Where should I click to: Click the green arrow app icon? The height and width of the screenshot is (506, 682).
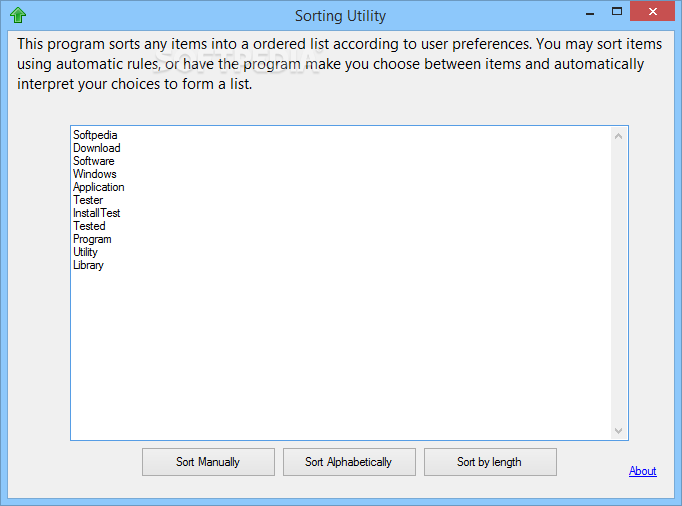point(17,15)
